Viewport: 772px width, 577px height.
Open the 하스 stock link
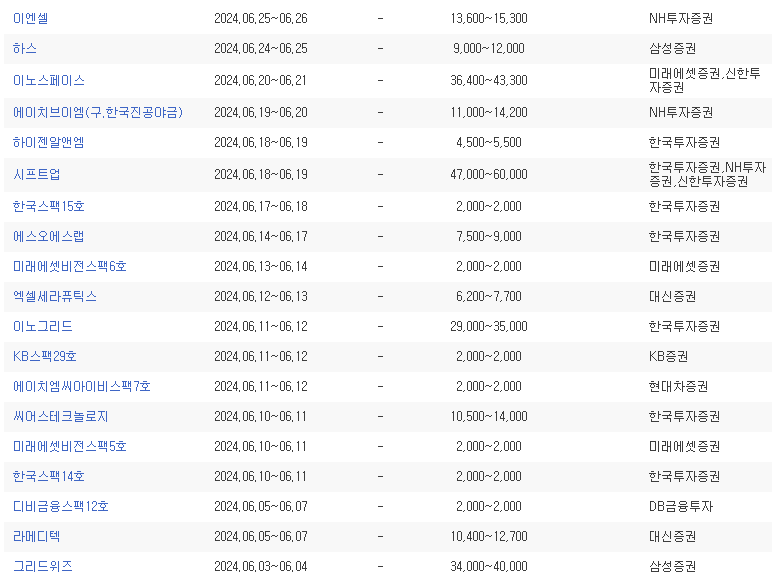pyautogui.click(x=25, y=49)
